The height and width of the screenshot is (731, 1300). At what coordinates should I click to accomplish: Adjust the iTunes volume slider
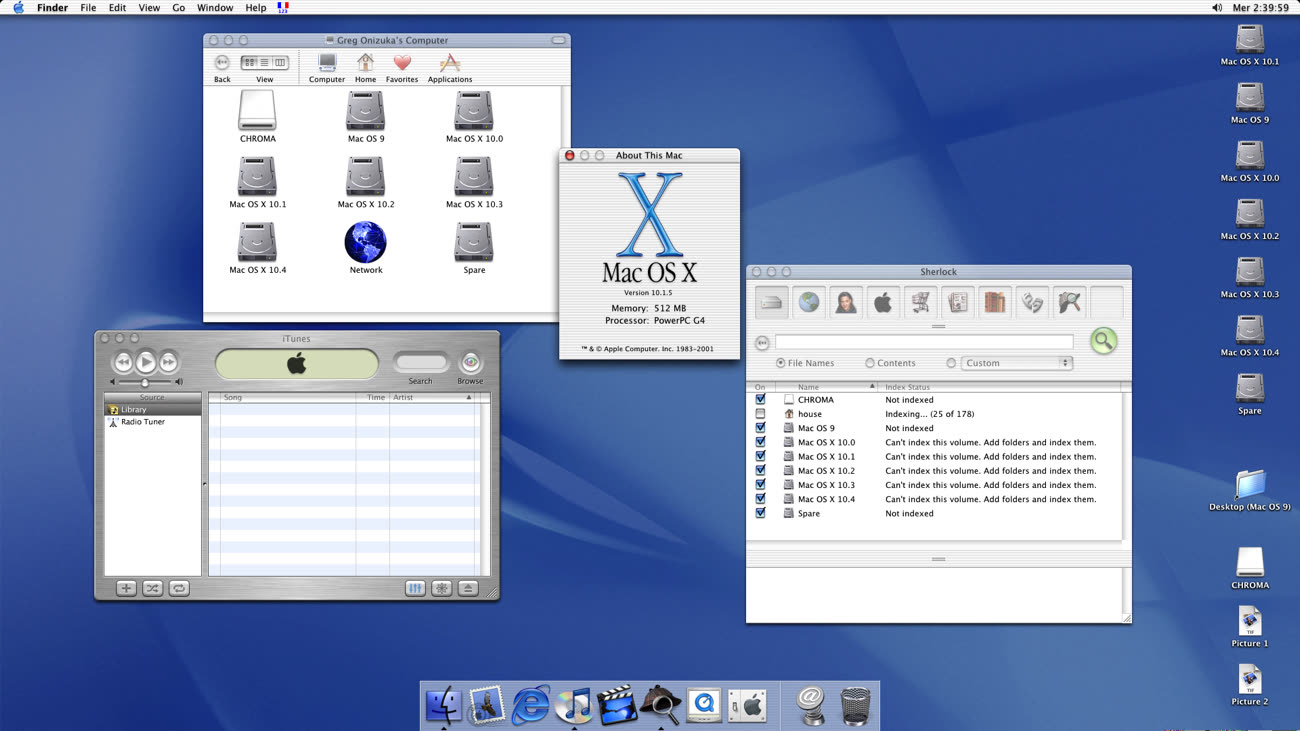(x=145, y=383)
